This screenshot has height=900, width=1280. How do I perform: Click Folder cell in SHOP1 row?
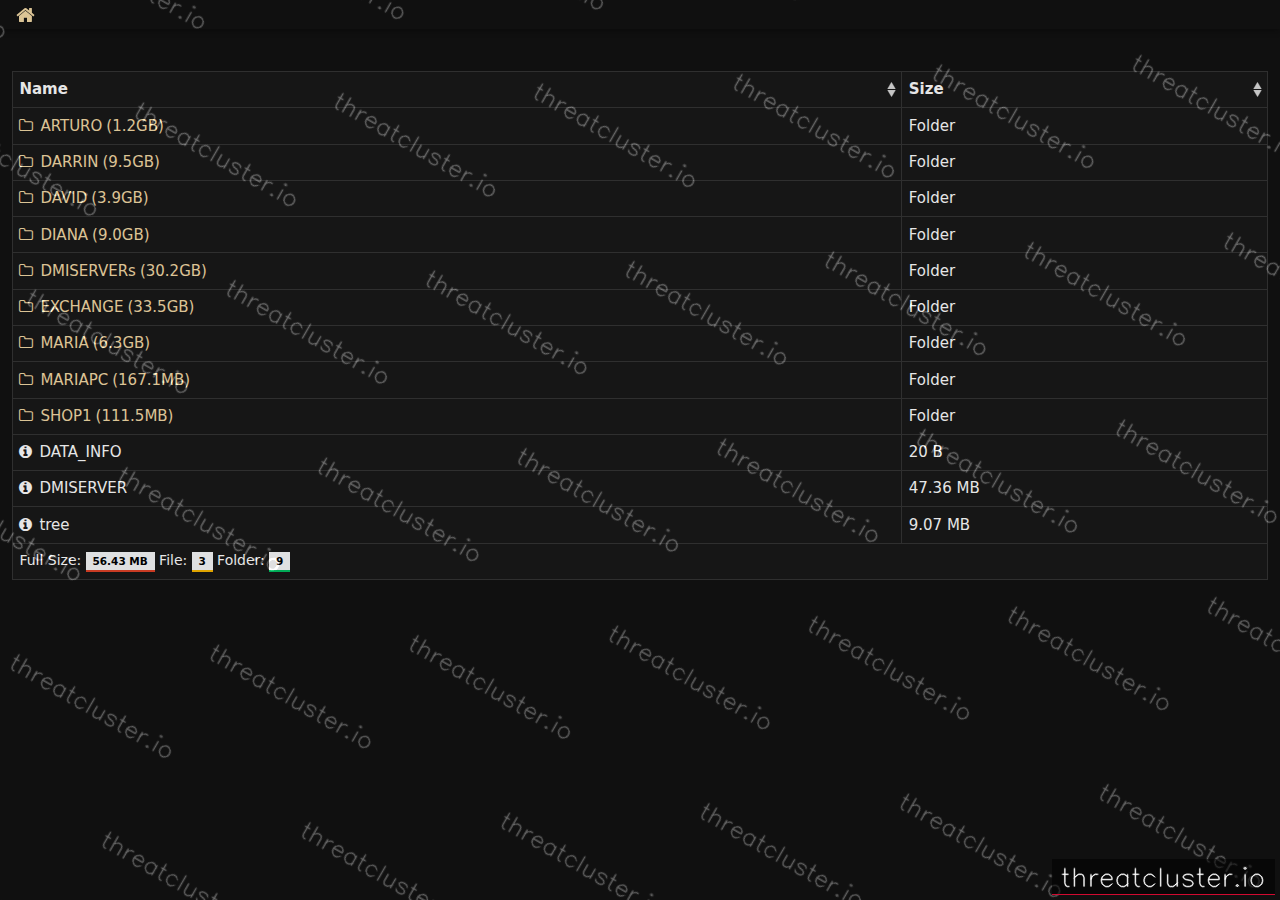click(x=1084, y=415)
